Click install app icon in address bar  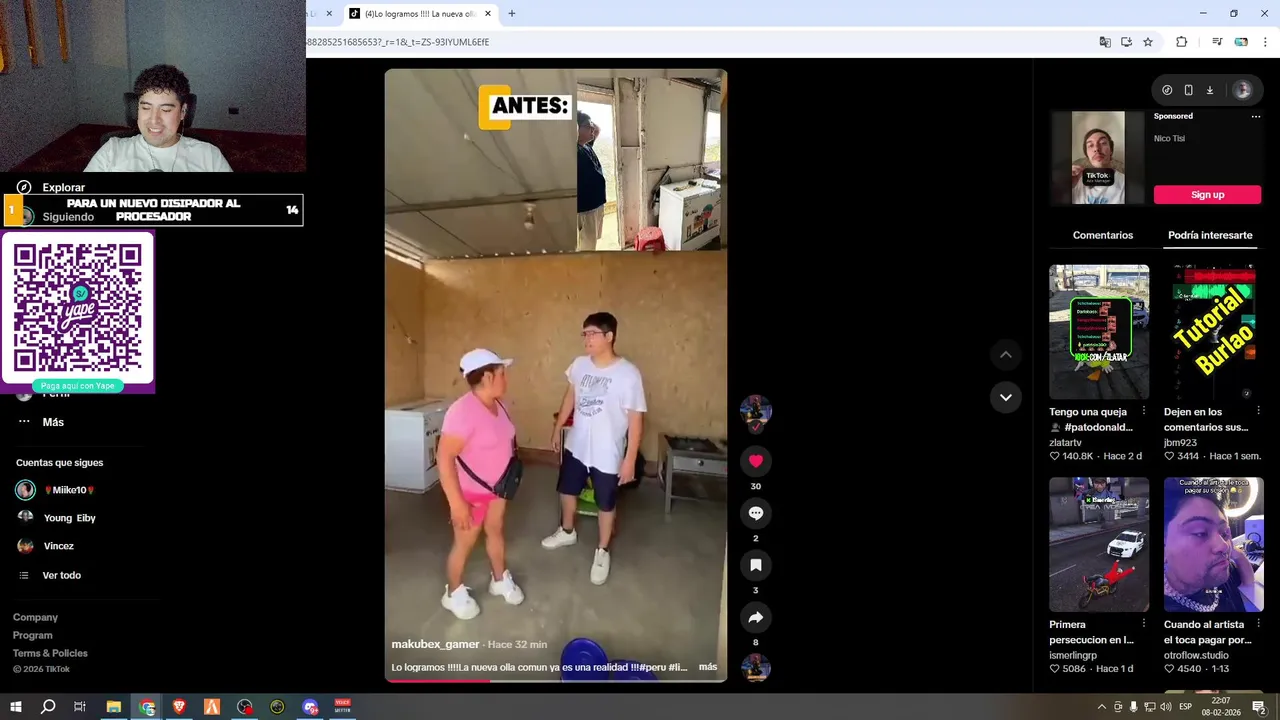[x=1126, y=42]
